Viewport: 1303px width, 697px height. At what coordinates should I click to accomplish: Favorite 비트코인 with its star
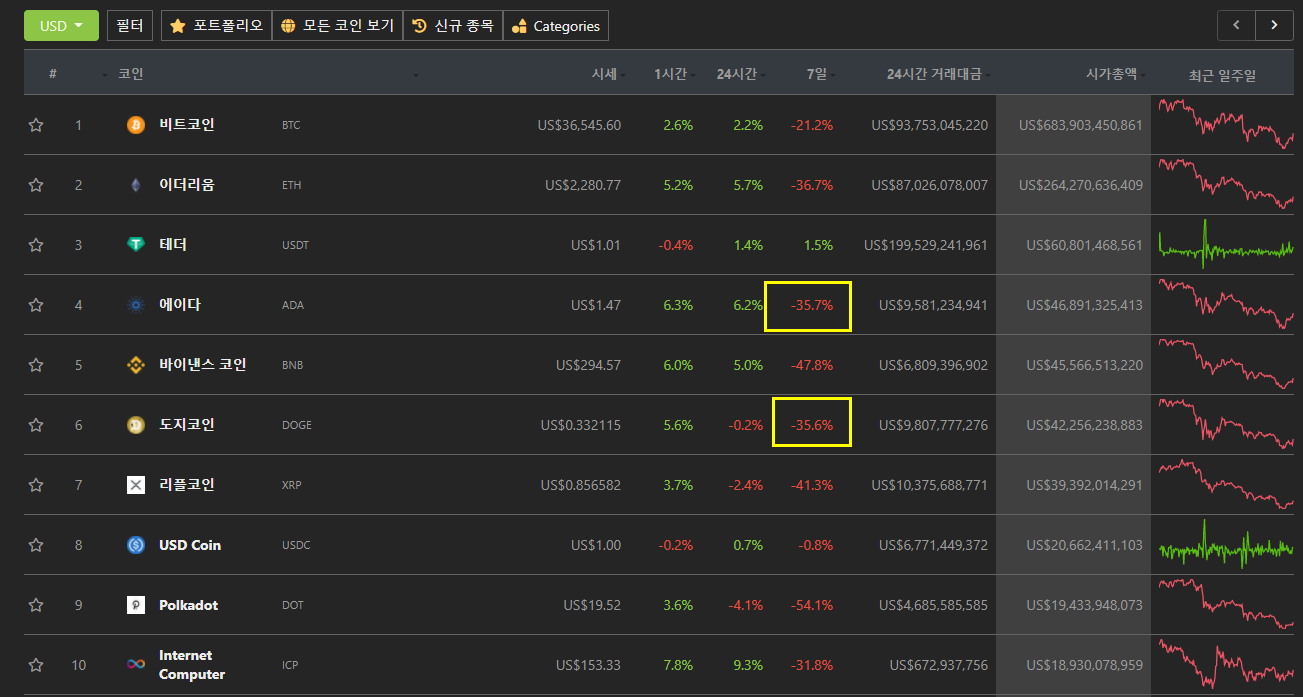pos(36,125)
